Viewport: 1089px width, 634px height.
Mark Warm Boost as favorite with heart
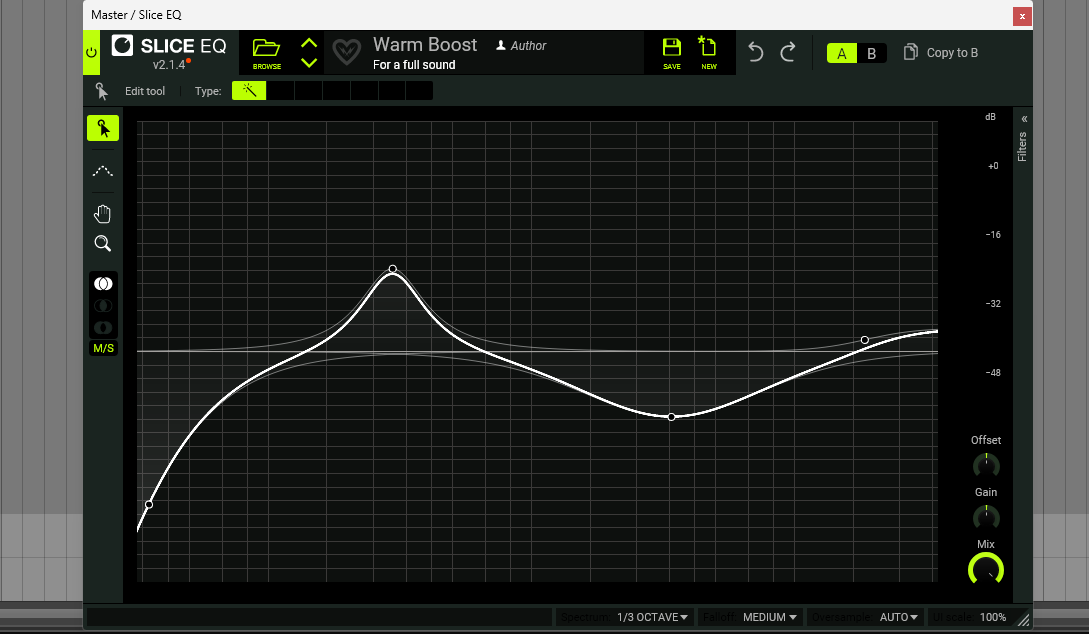(347, 51)
